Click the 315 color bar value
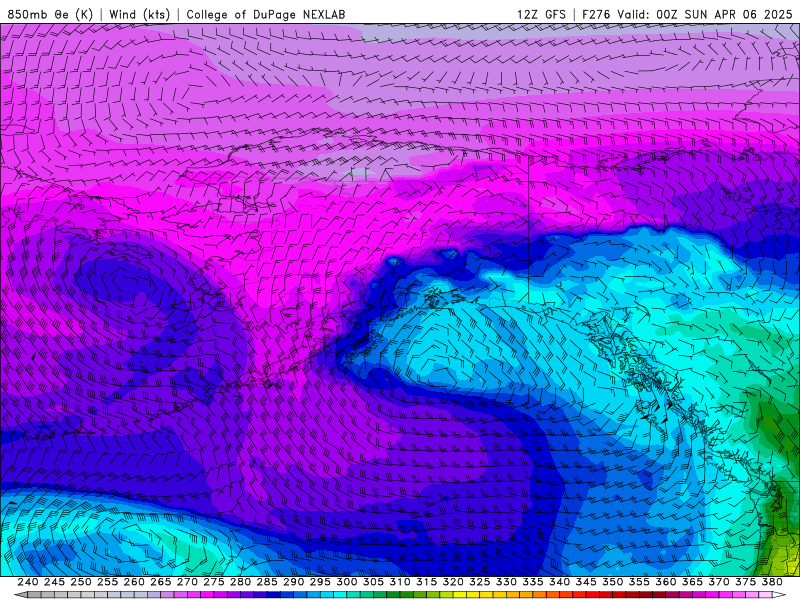This screenshot has width=800, height=600. click(426, 582)
